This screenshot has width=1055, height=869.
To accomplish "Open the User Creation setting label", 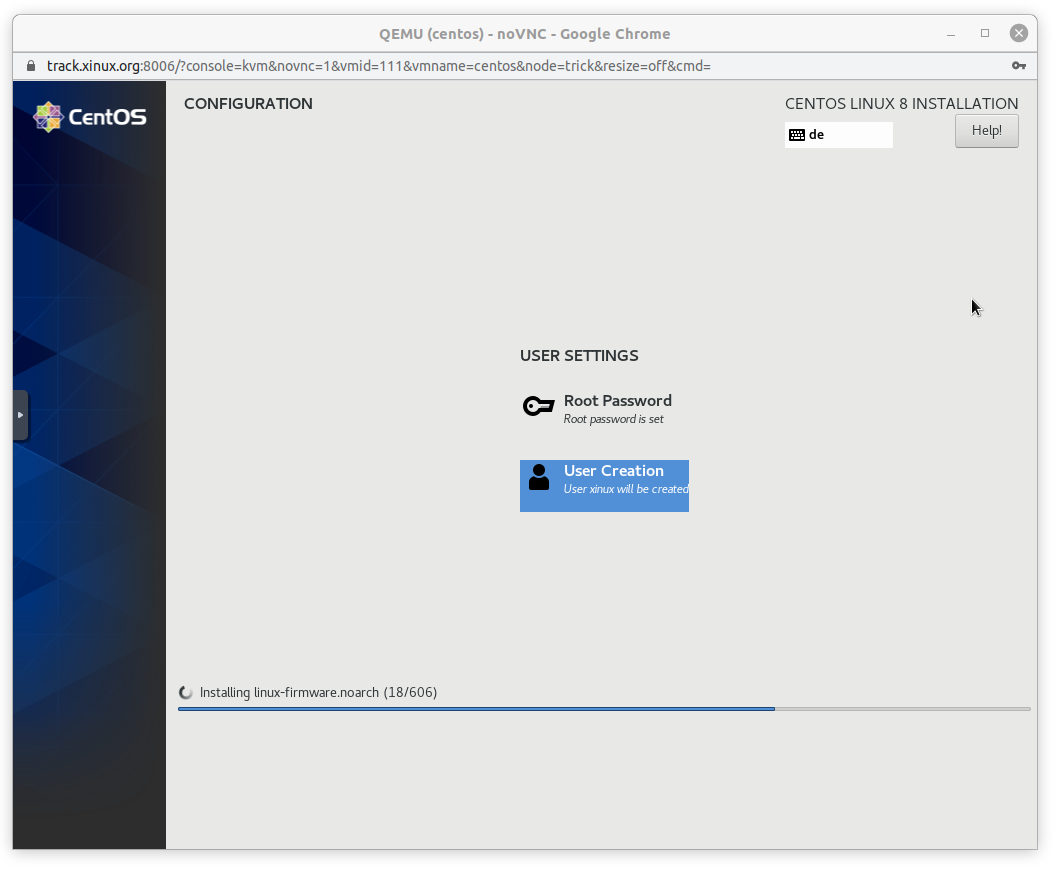I will click(x=613, y=470).
